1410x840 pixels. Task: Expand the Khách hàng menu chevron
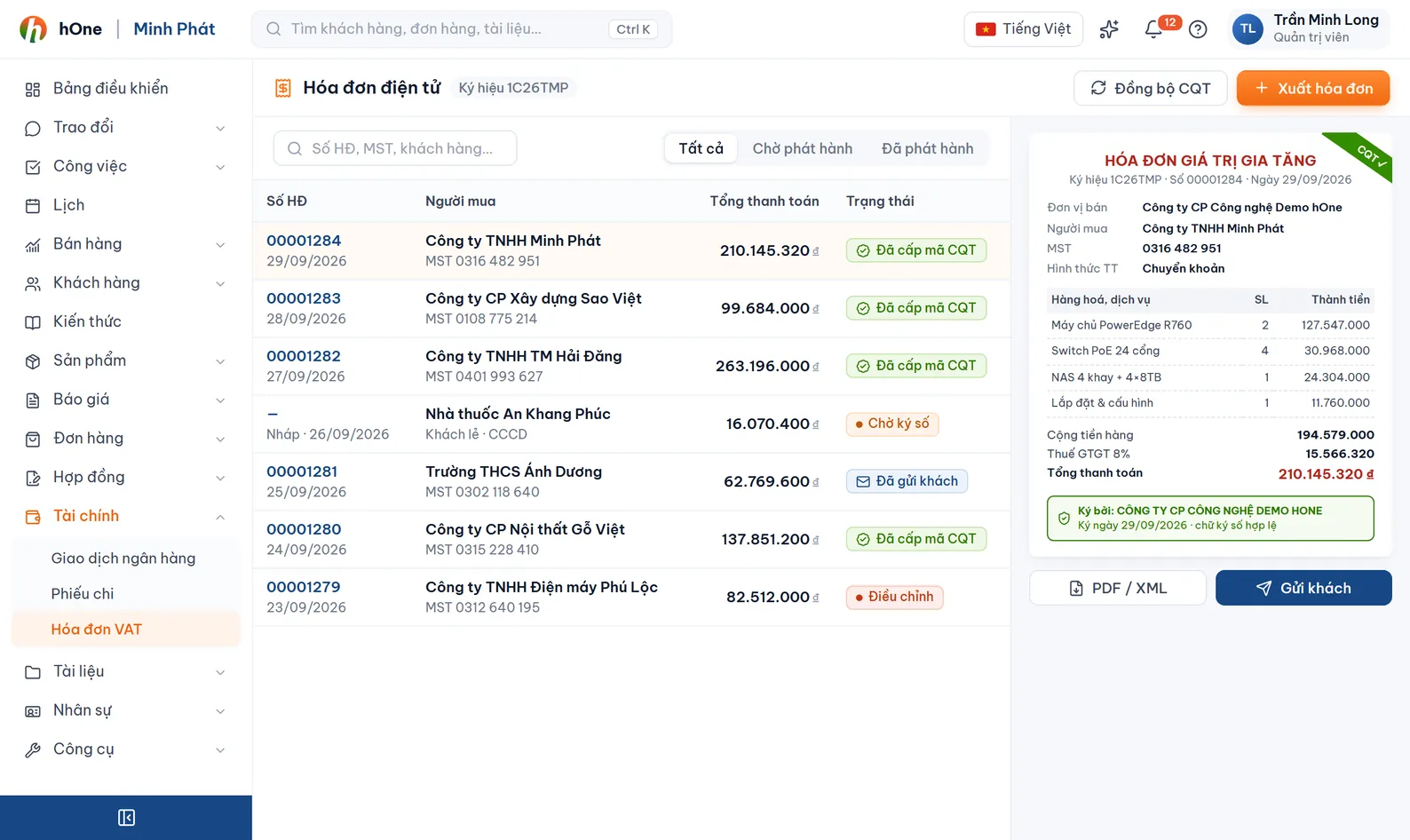point(220,284)
